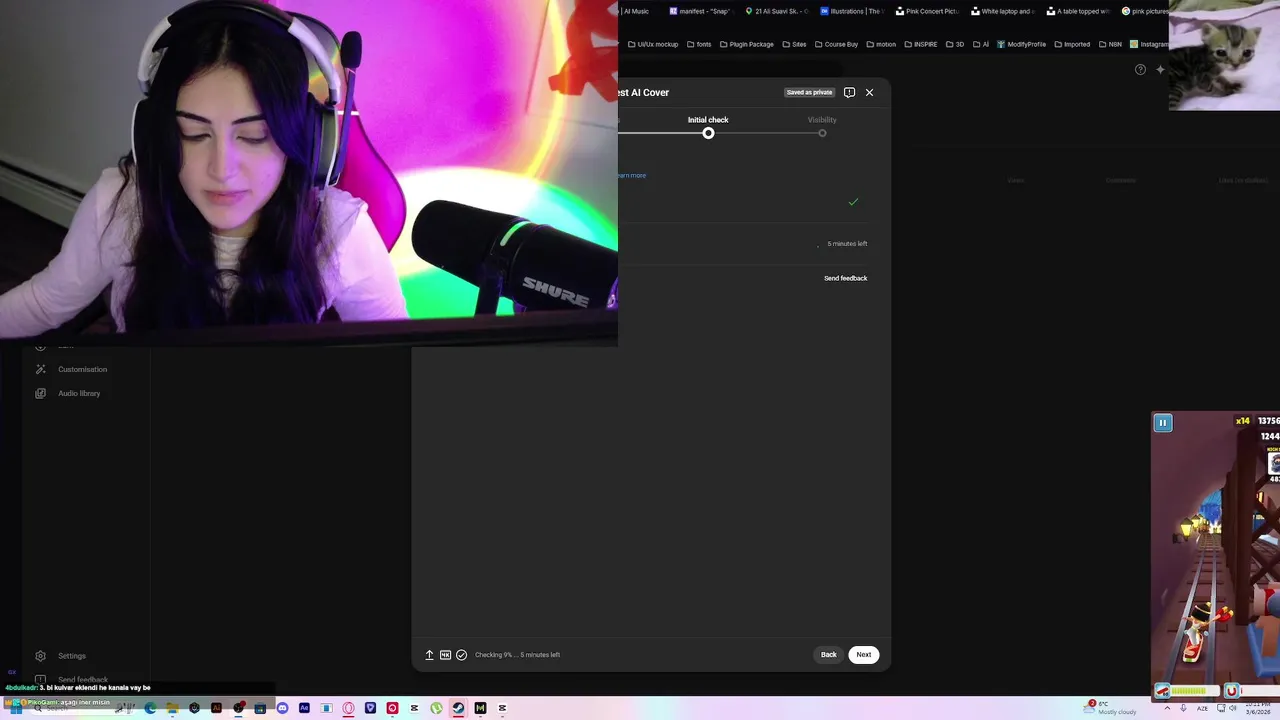Image resolution: width=1280 pixels, height=720 pixels.
Task: Open the Imported bookmark folder
Action: (1071, 44)
